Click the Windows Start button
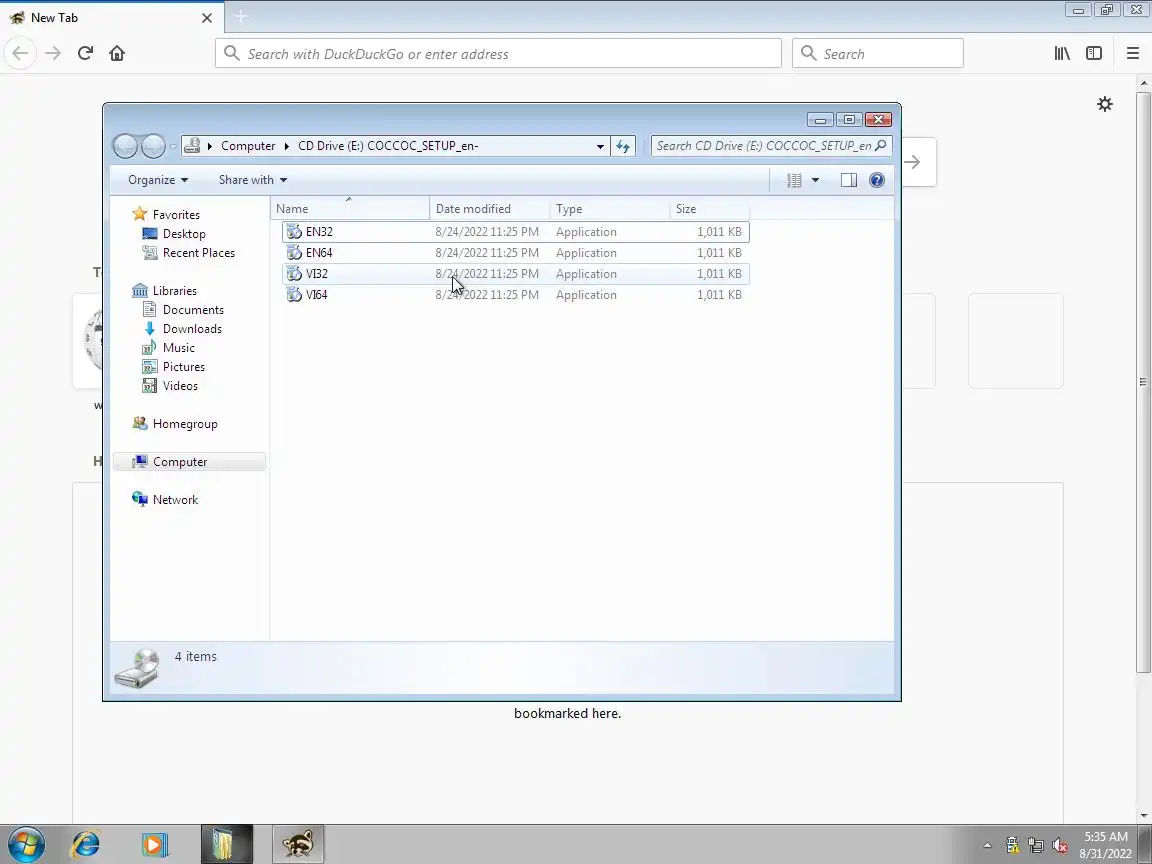Screen dimensions: 1152x864 26,844
